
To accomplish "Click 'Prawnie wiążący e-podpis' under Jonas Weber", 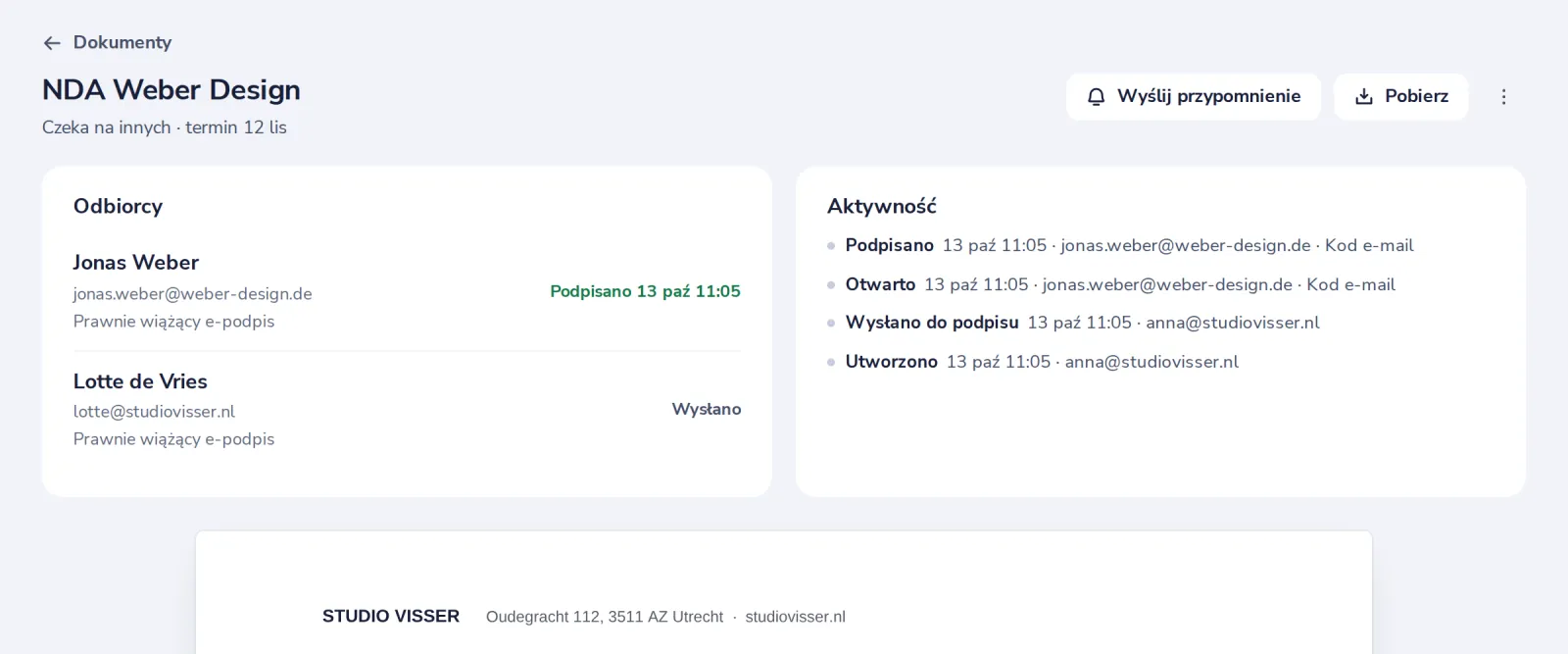I will [173, 321].
